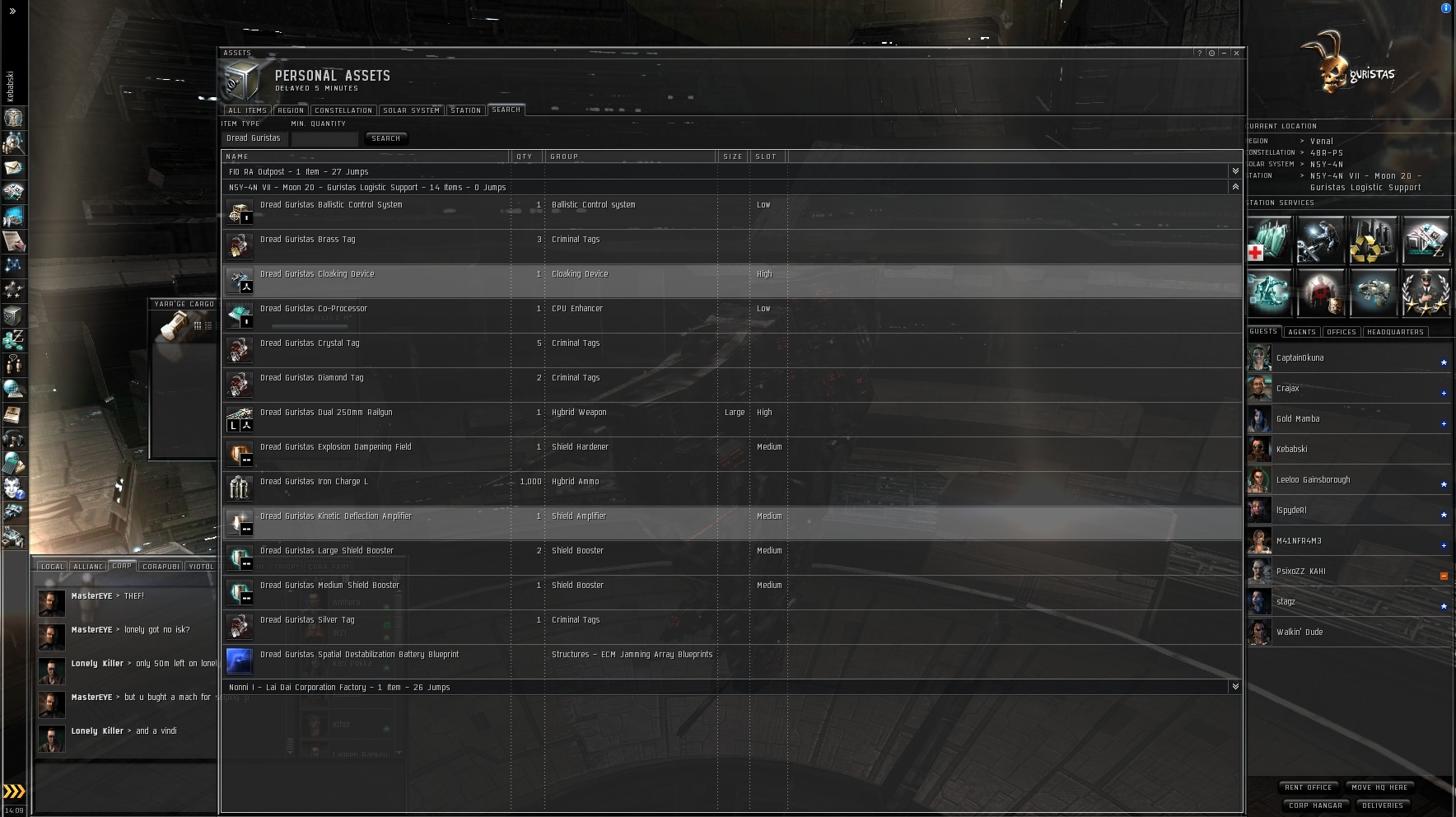The image size is (1456, 817).
Task: Sort assets by the Name column header
Action: (x=366, y=156)
